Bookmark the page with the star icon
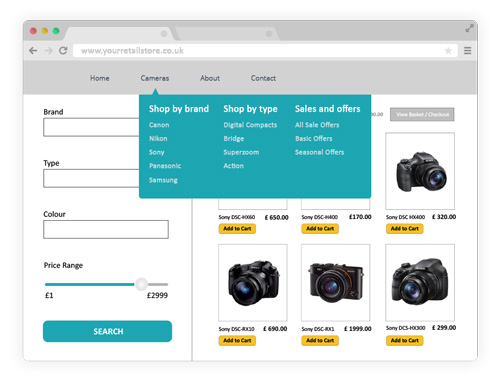This screenshot has height=384, width=500. coord(448,51)
